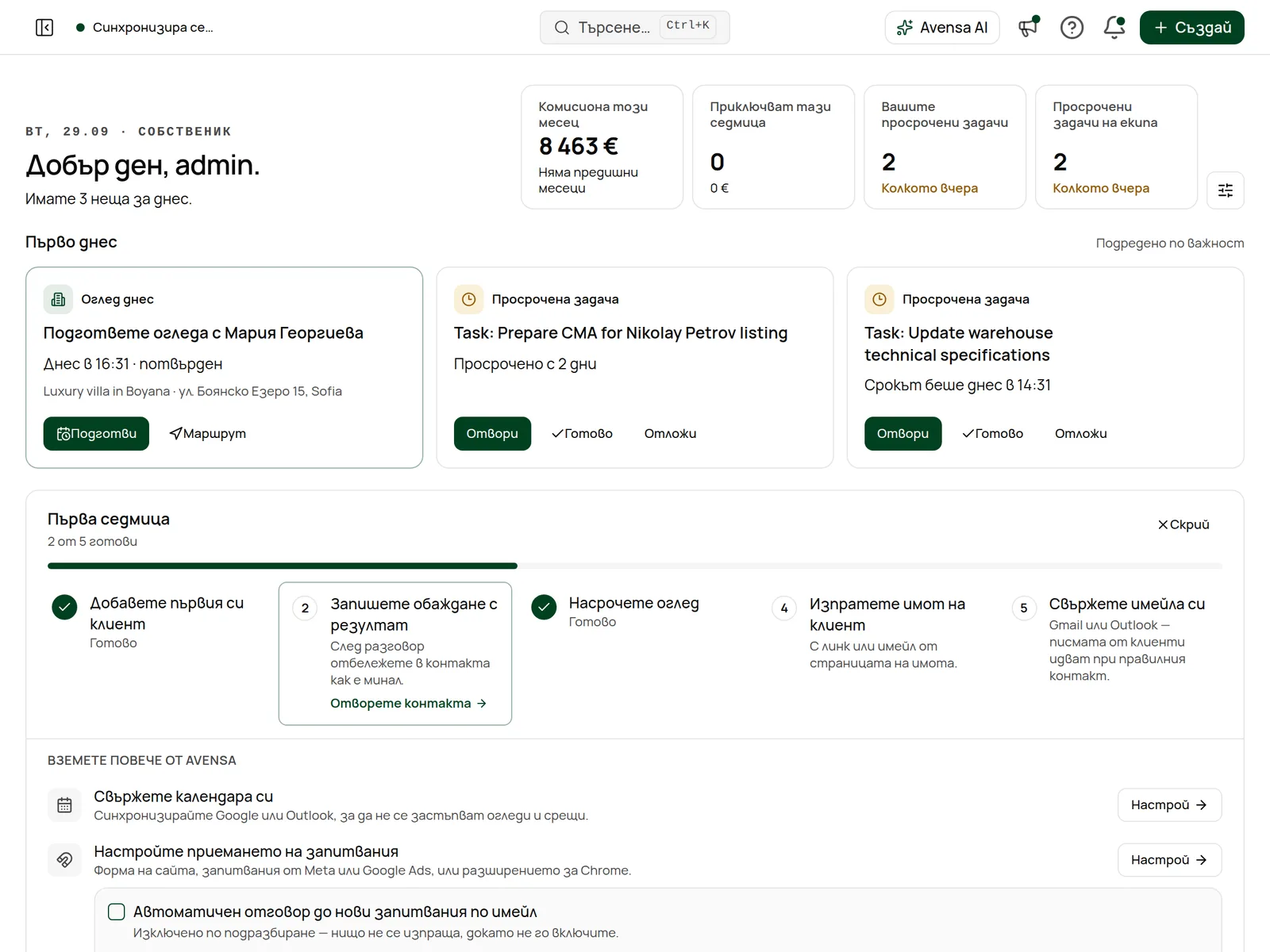Open the notifications bell

[1114, 28]
